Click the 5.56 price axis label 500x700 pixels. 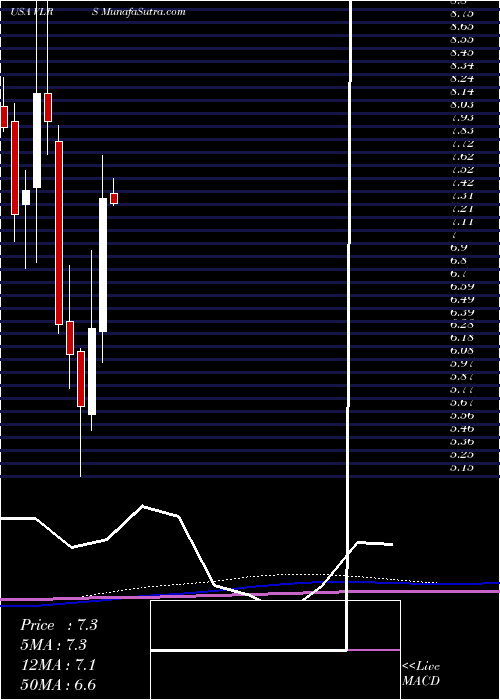click(x=462, y=416)
